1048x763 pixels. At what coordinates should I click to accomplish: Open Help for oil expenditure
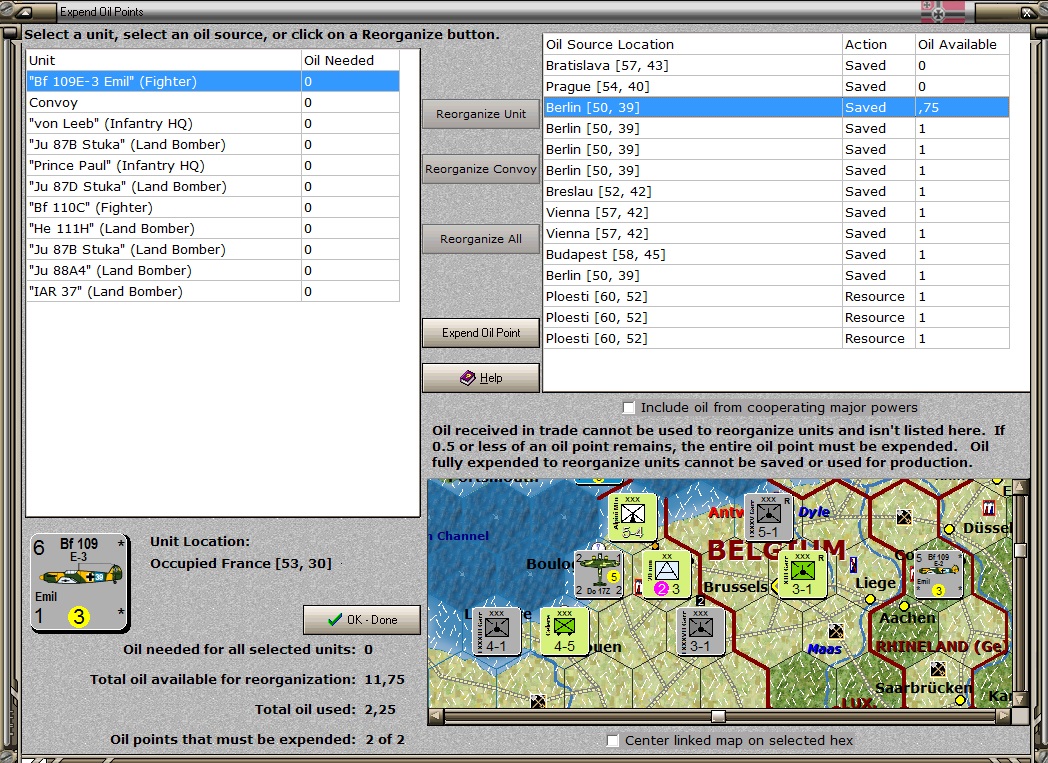coord(481,378)
